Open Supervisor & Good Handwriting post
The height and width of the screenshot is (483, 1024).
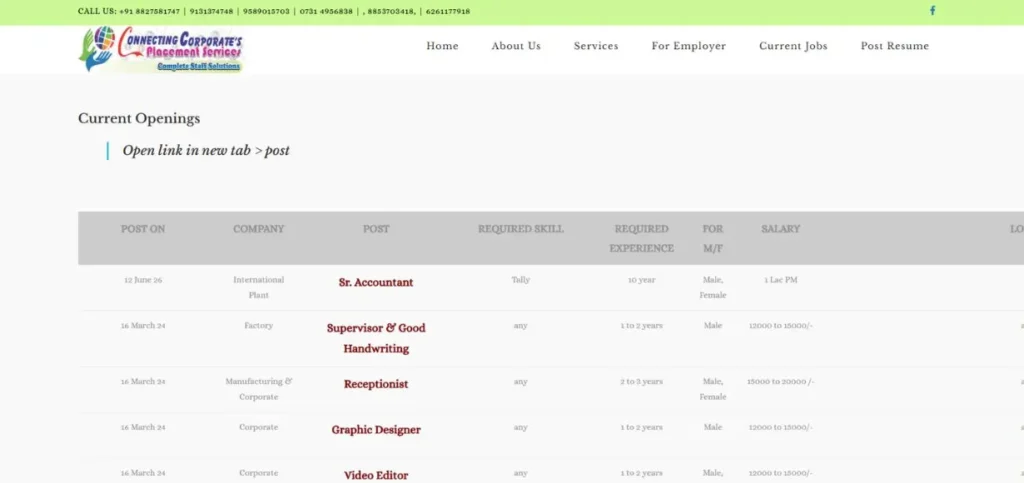pos(376,338)
